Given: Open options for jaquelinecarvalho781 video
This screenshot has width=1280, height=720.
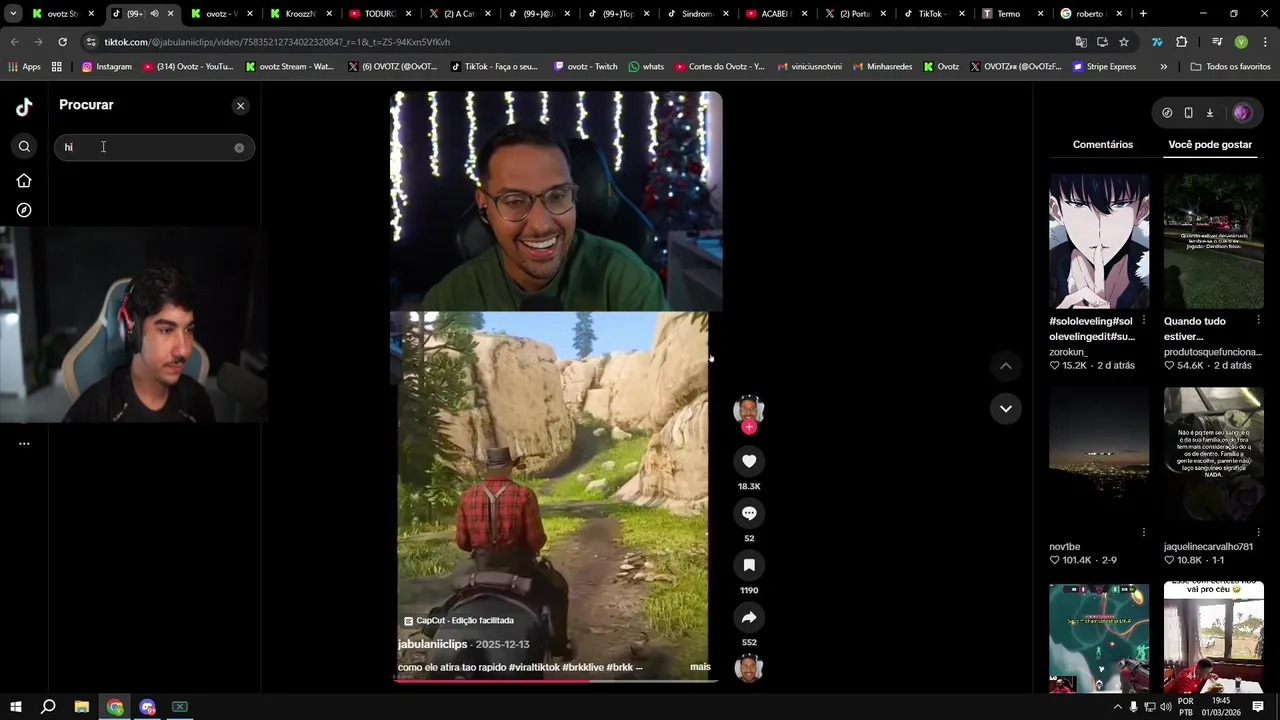Looking at the screenshot, I should click(x=1258, y=532).
